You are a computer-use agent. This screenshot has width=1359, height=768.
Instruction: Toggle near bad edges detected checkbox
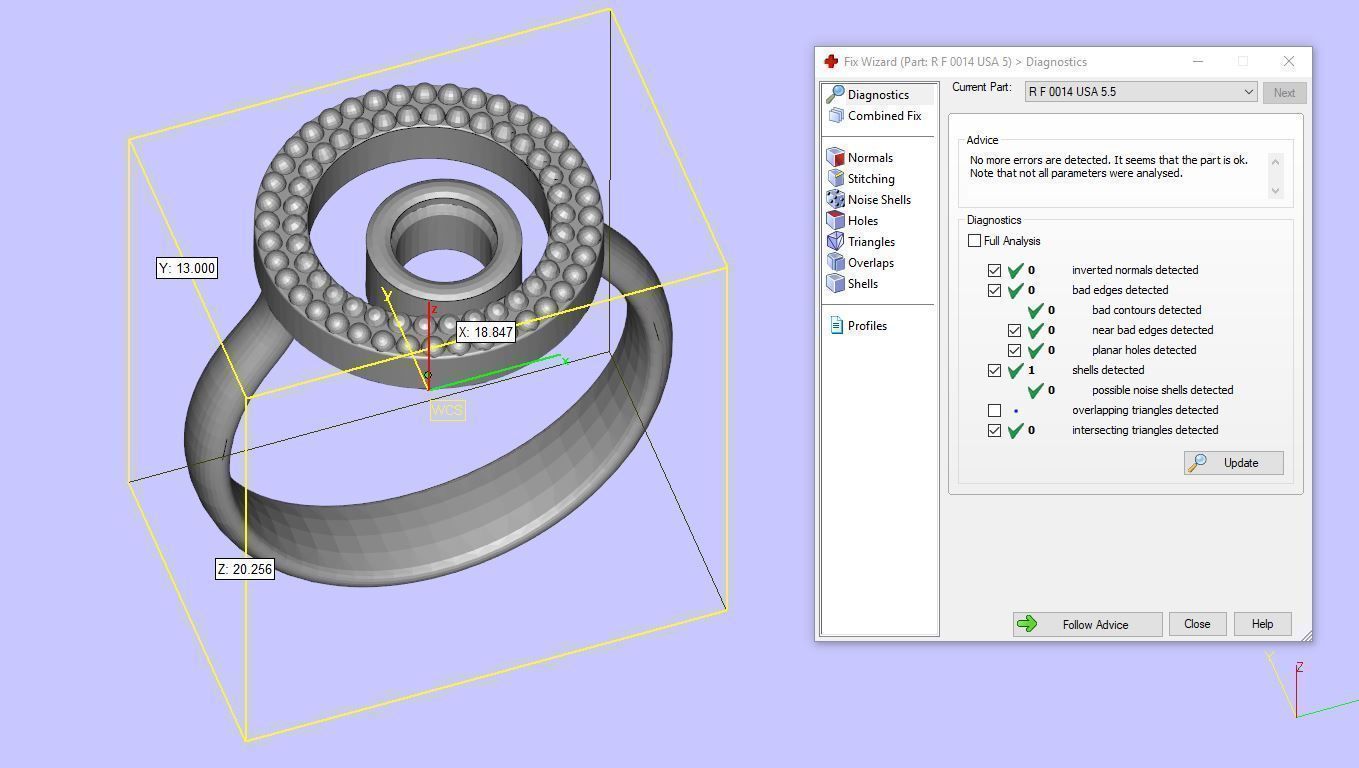pos(1014,330)
